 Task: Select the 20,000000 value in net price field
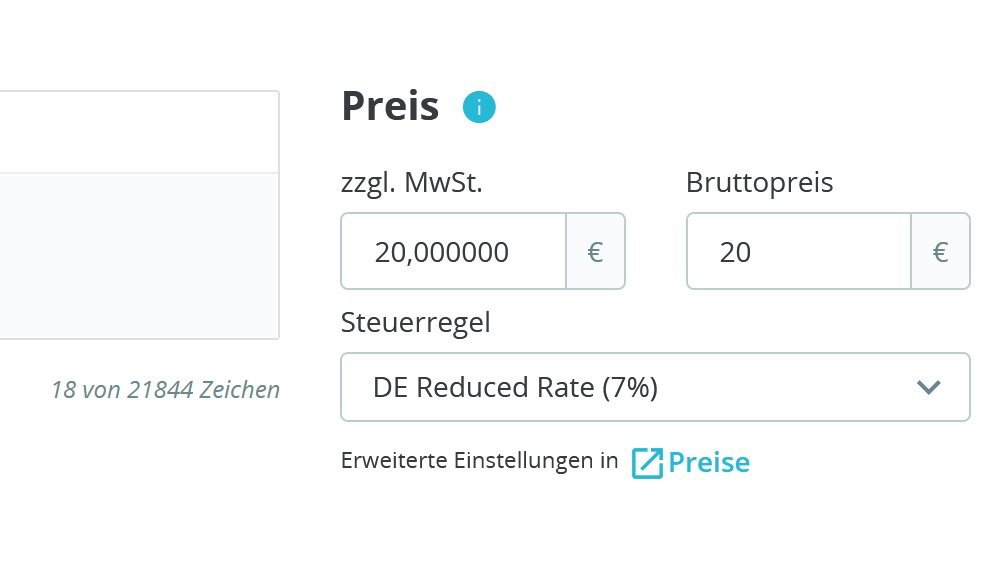pos(441,252)
